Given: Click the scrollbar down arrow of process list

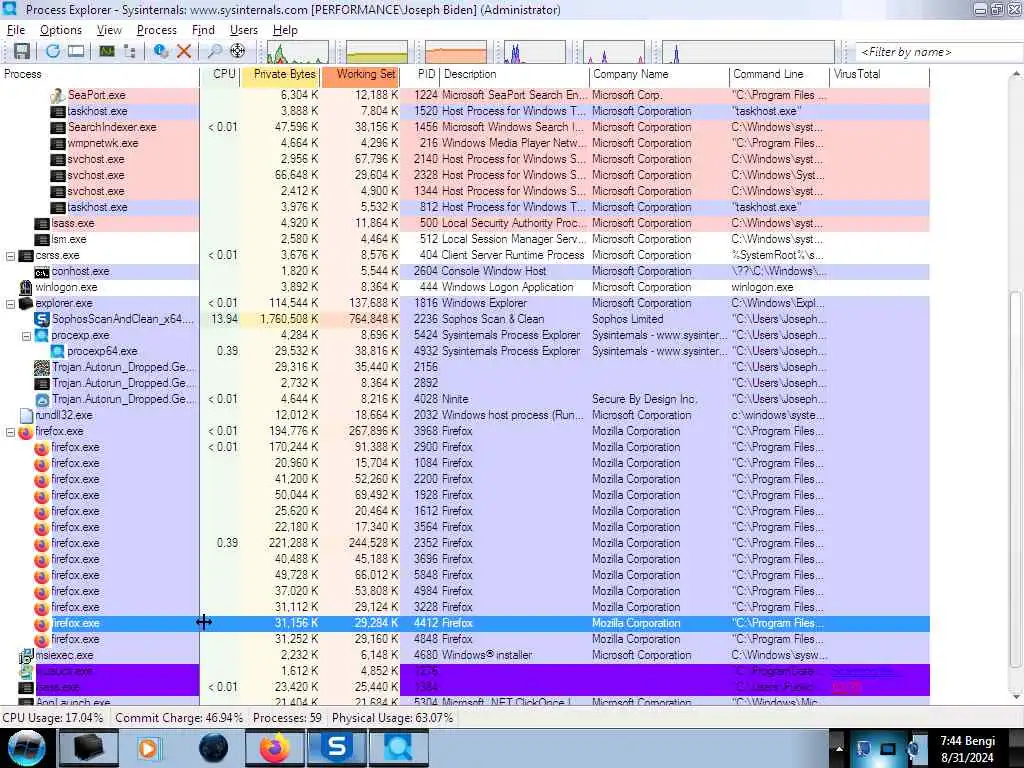Looking at the screenshot, I should (x=1016, y=696).
